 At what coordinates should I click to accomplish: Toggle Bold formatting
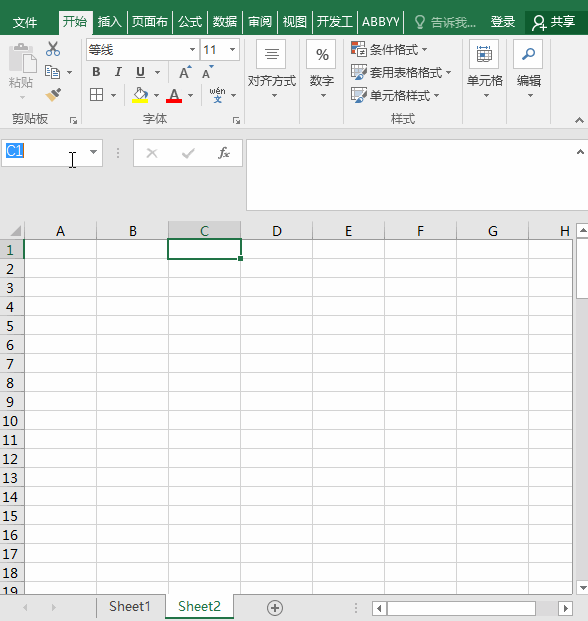(x=96, y=72)
